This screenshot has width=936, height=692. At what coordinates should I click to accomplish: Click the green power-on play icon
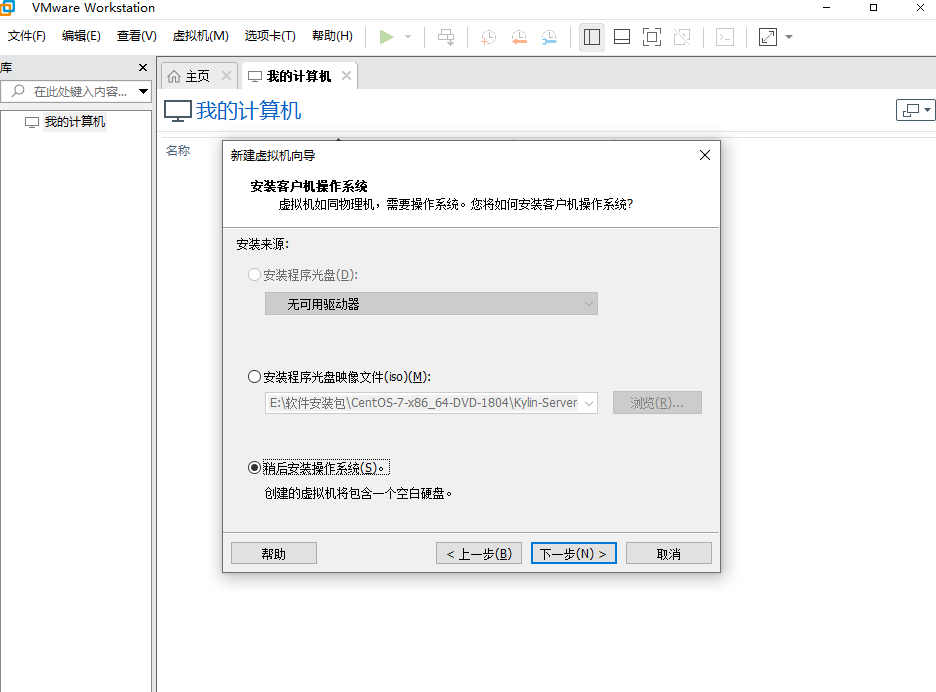(386, 37)
